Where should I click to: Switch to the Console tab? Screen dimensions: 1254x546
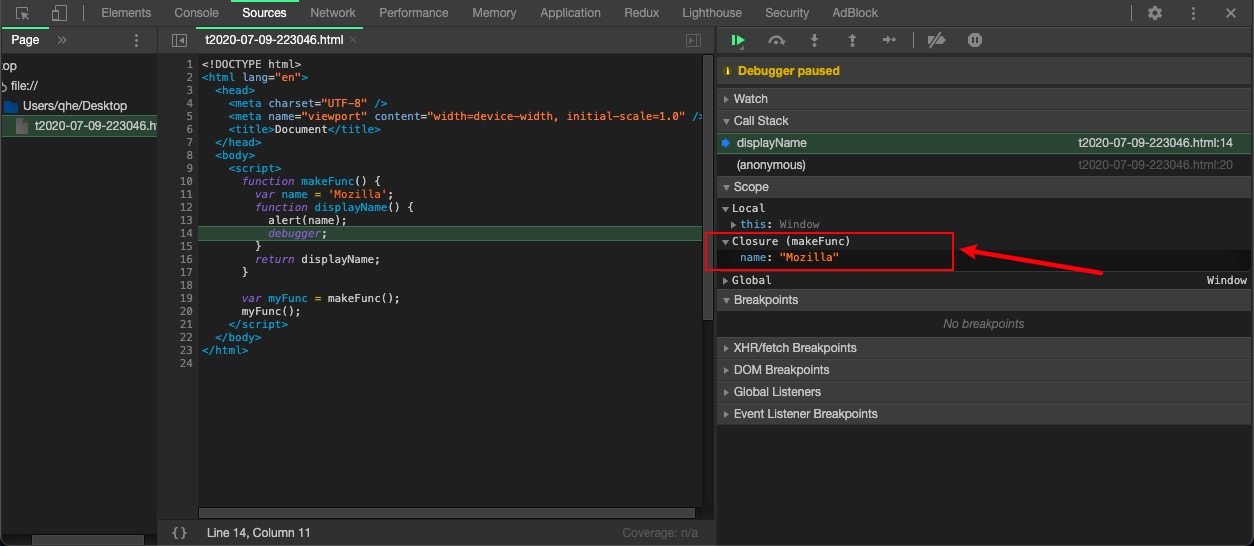[196, 13]
